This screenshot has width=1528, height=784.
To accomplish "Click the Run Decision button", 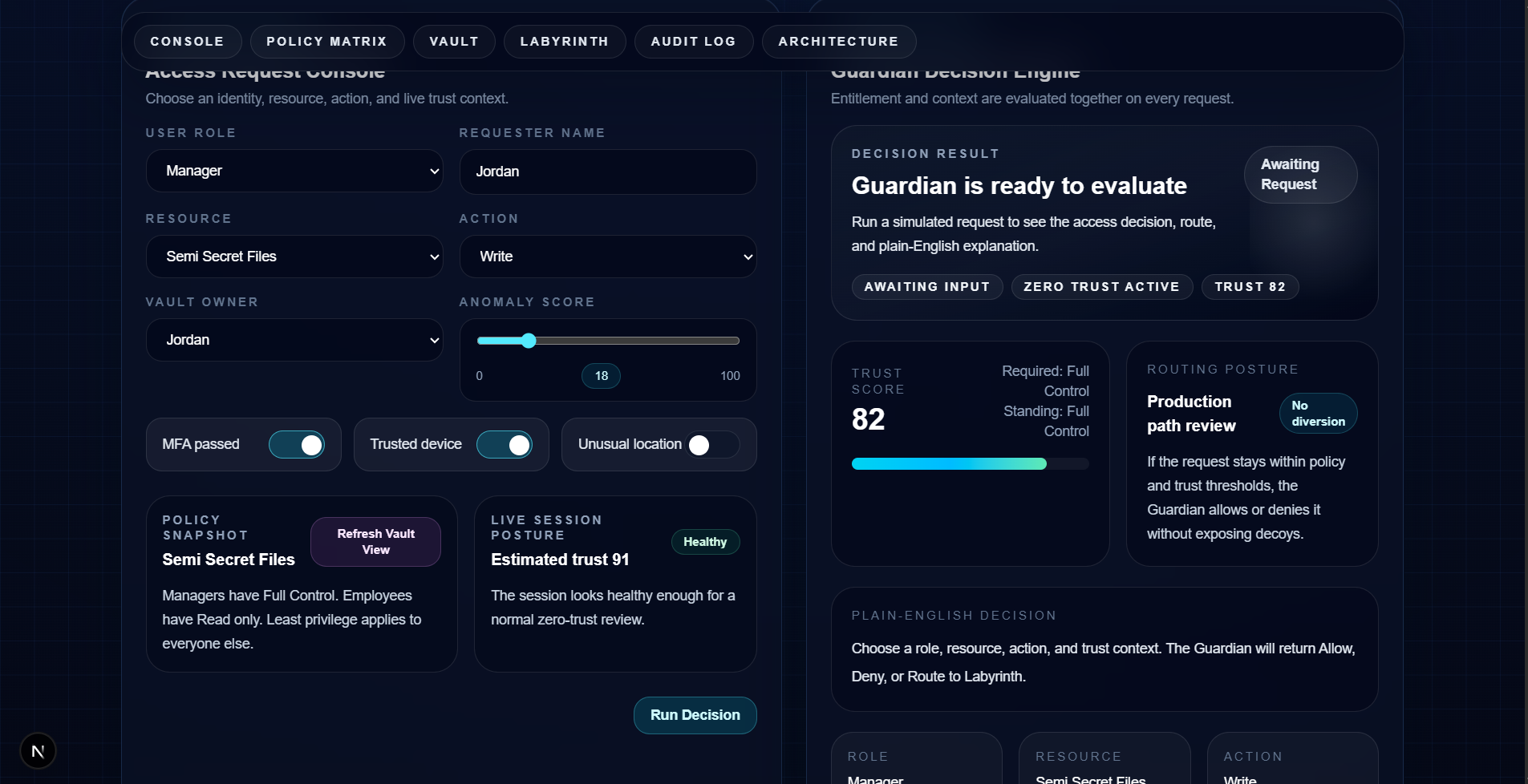I will tap(695, 715).
